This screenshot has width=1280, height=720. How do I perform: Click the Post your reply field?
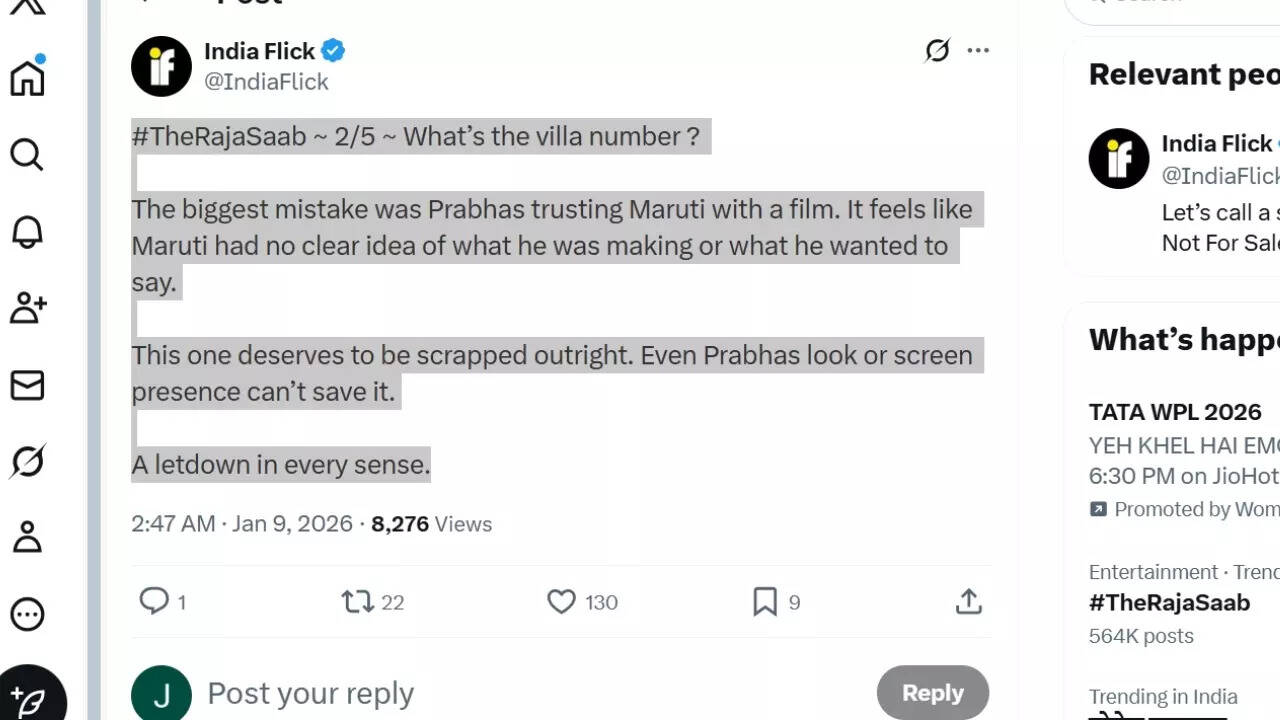[310, 692]
